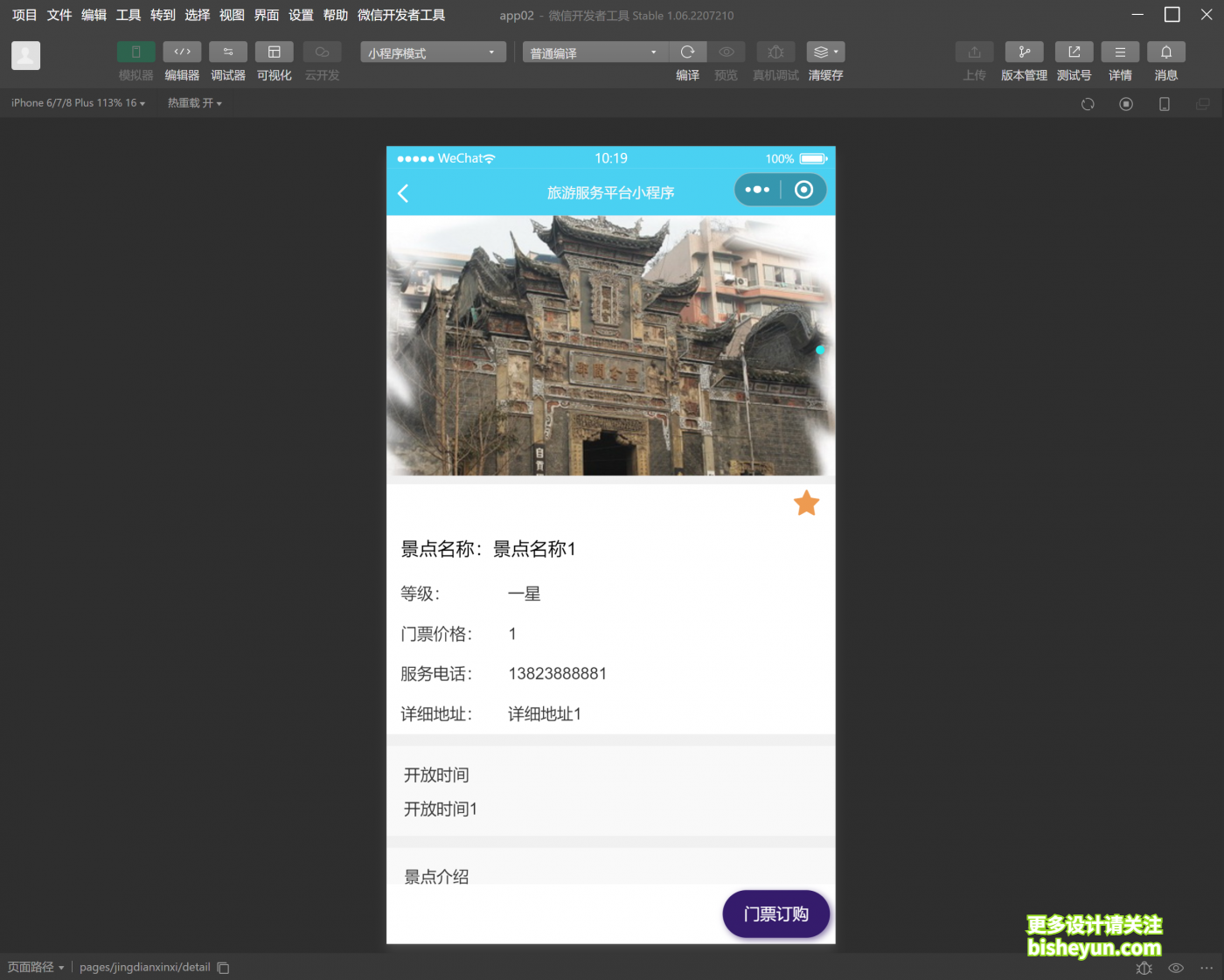Click the 景点介绍 section heading
This screenshot has height=980, width=1224.
tap(436, 876)
